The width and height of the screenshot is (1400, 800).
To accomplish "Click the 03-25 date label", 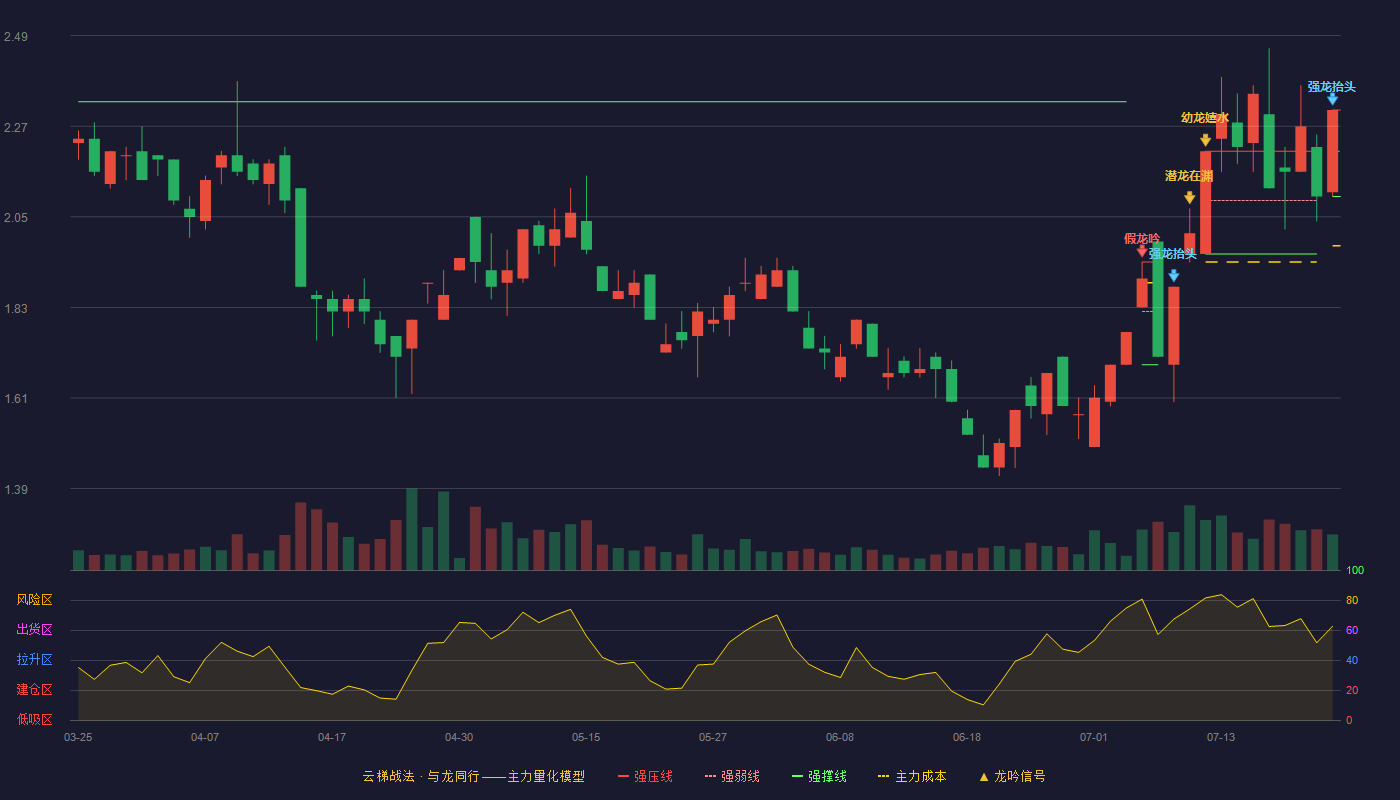I will tap(78, 737).
